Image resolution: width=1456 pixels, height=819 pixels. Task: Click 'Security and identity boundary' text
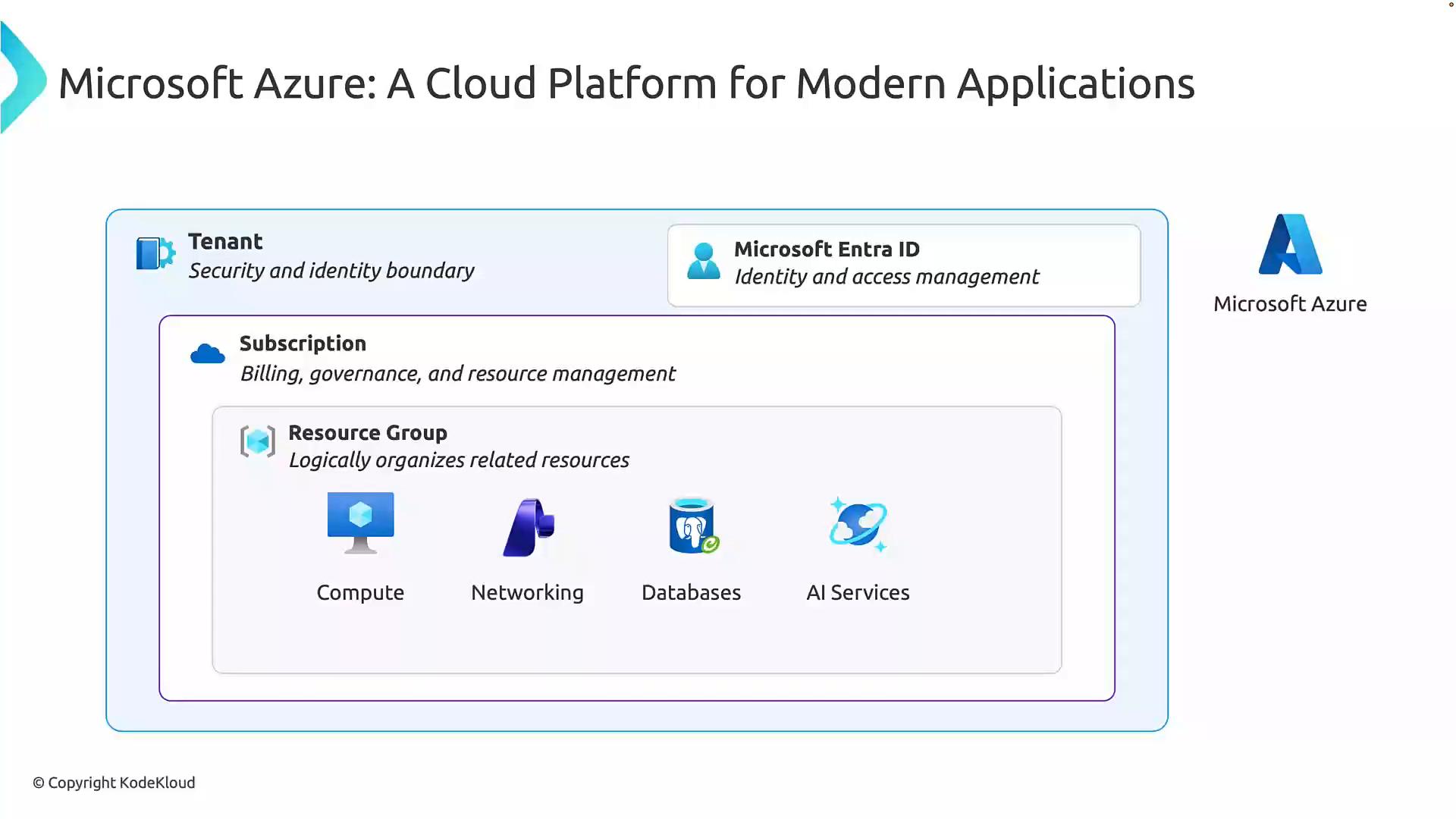click(x=331, y=271)
